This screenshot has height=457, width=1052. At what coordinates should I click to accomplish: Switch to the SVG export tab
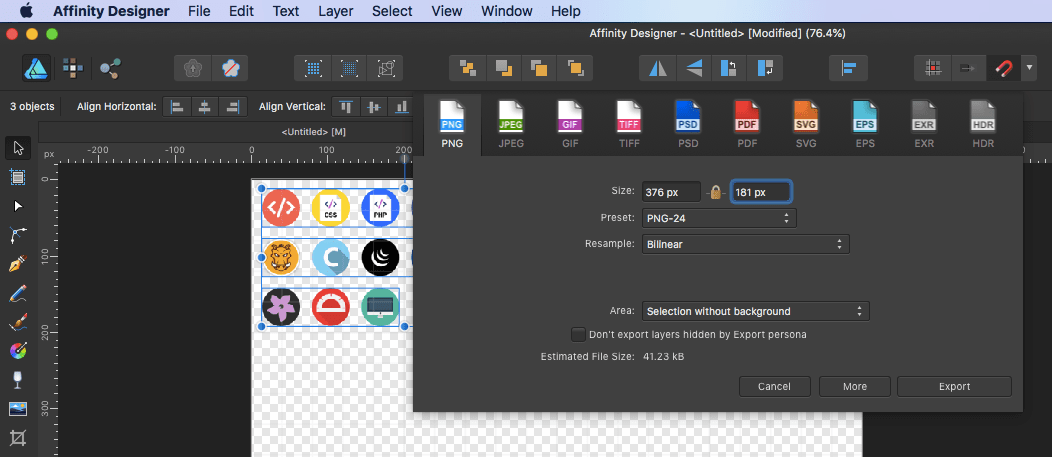click(x=805, y=126)
